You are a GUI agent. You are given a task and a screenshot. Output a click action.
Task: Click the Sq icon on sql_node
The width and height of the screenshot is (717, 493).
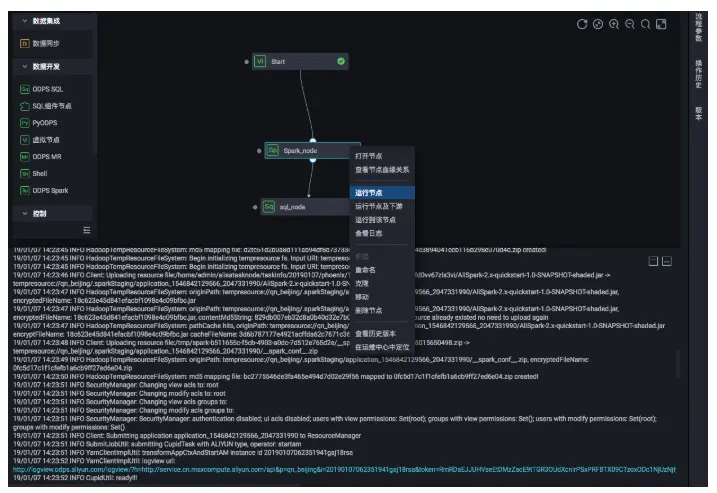pyautogui.click(x=268, y=207)
